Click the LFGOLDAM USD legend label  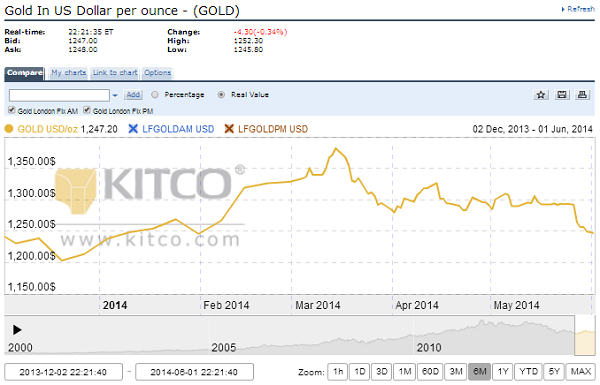point(178,129)
